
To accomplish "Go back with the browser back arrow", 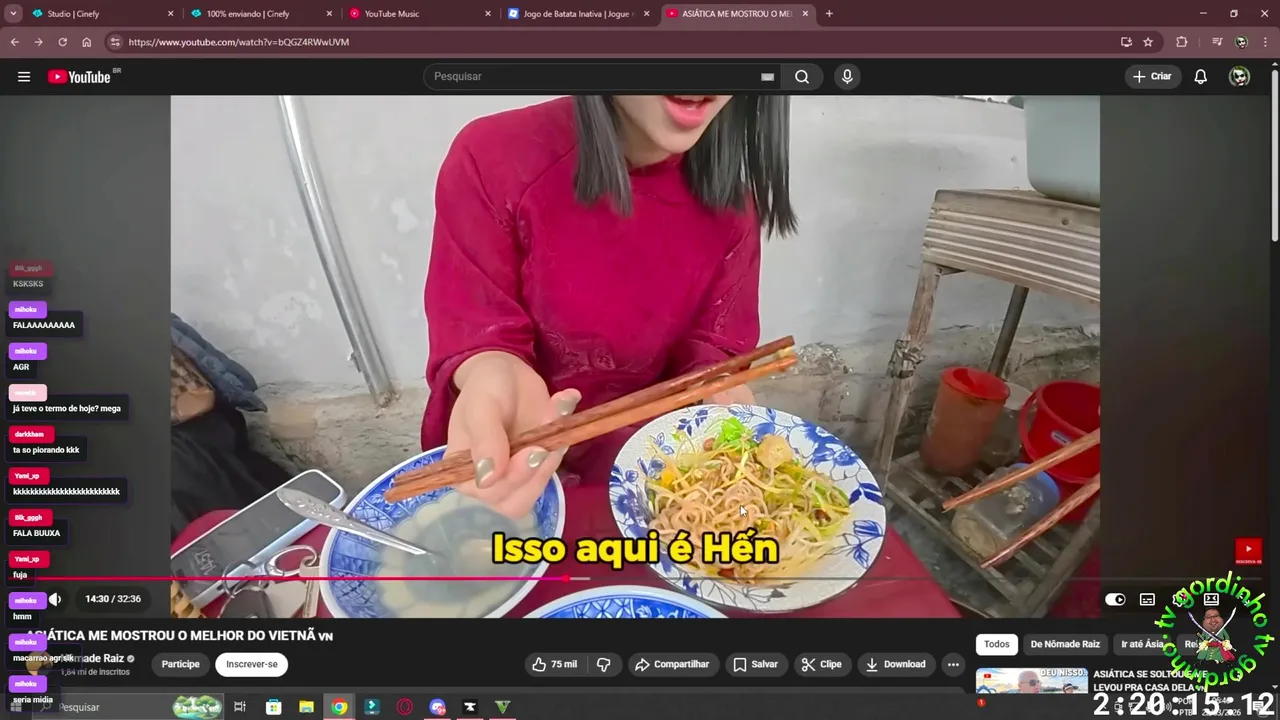I will pyautogui.click(x=14, y=42).
